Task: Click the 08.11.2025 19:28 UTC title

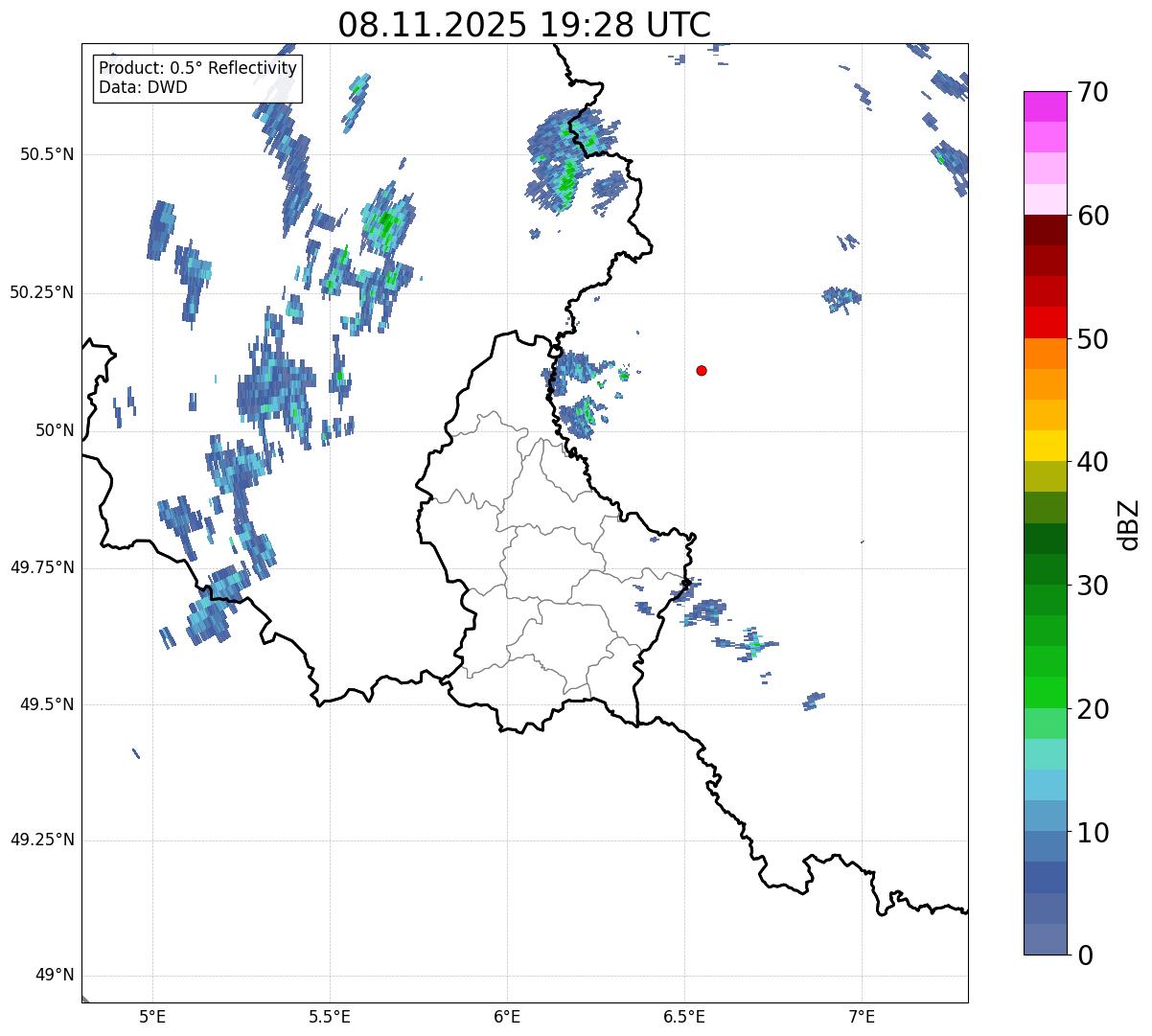Action: pos(524,25)
